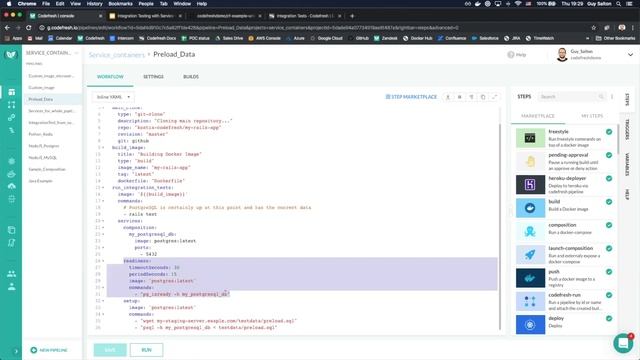Open the HELP vertical tab
The width and height of the screenshot is (640, 360).
(x=627, y=194)
